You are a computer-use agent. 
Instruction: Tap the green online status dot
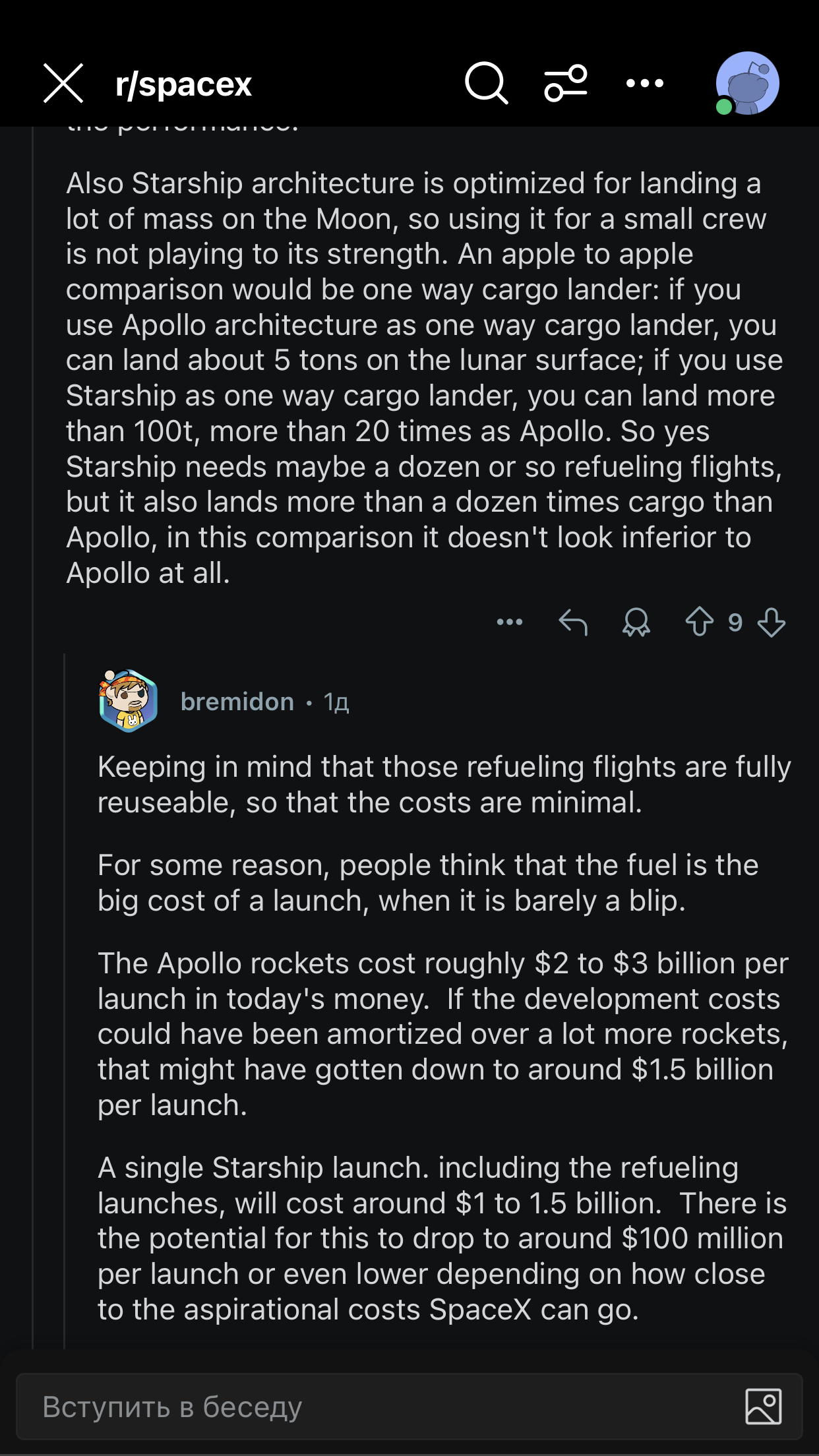[x=724, y=107]
